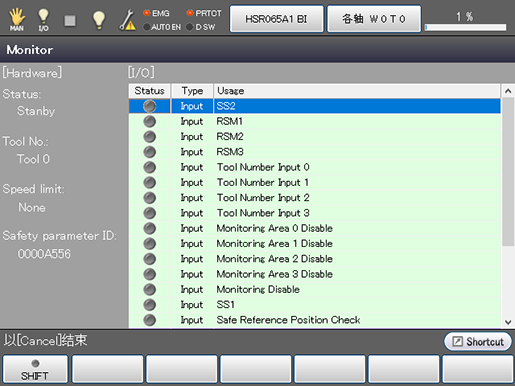Open the wrench warning maintenance icon
Viewport: 515px width, 386px height.
pyautogui.click(x=127, y=20)
